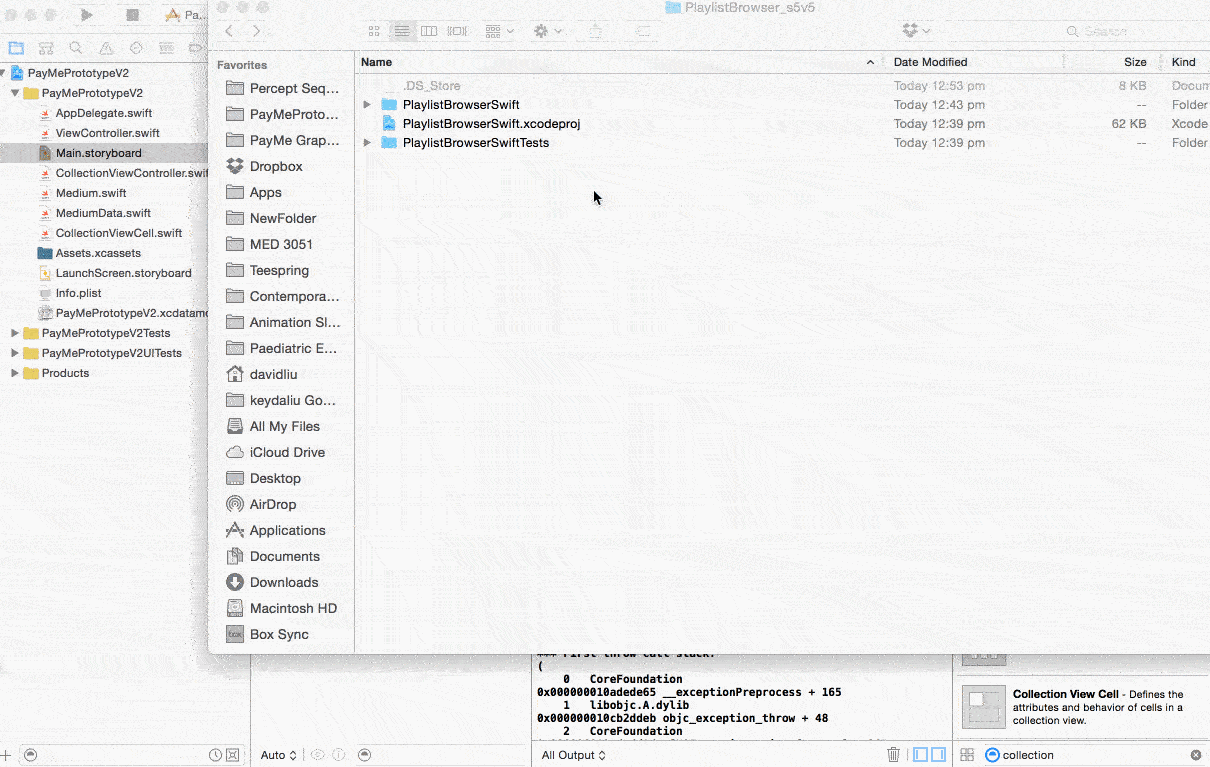Open the Find navigator in Xcode
This screenshot has width=1210, height=767.
click(76, 48)
